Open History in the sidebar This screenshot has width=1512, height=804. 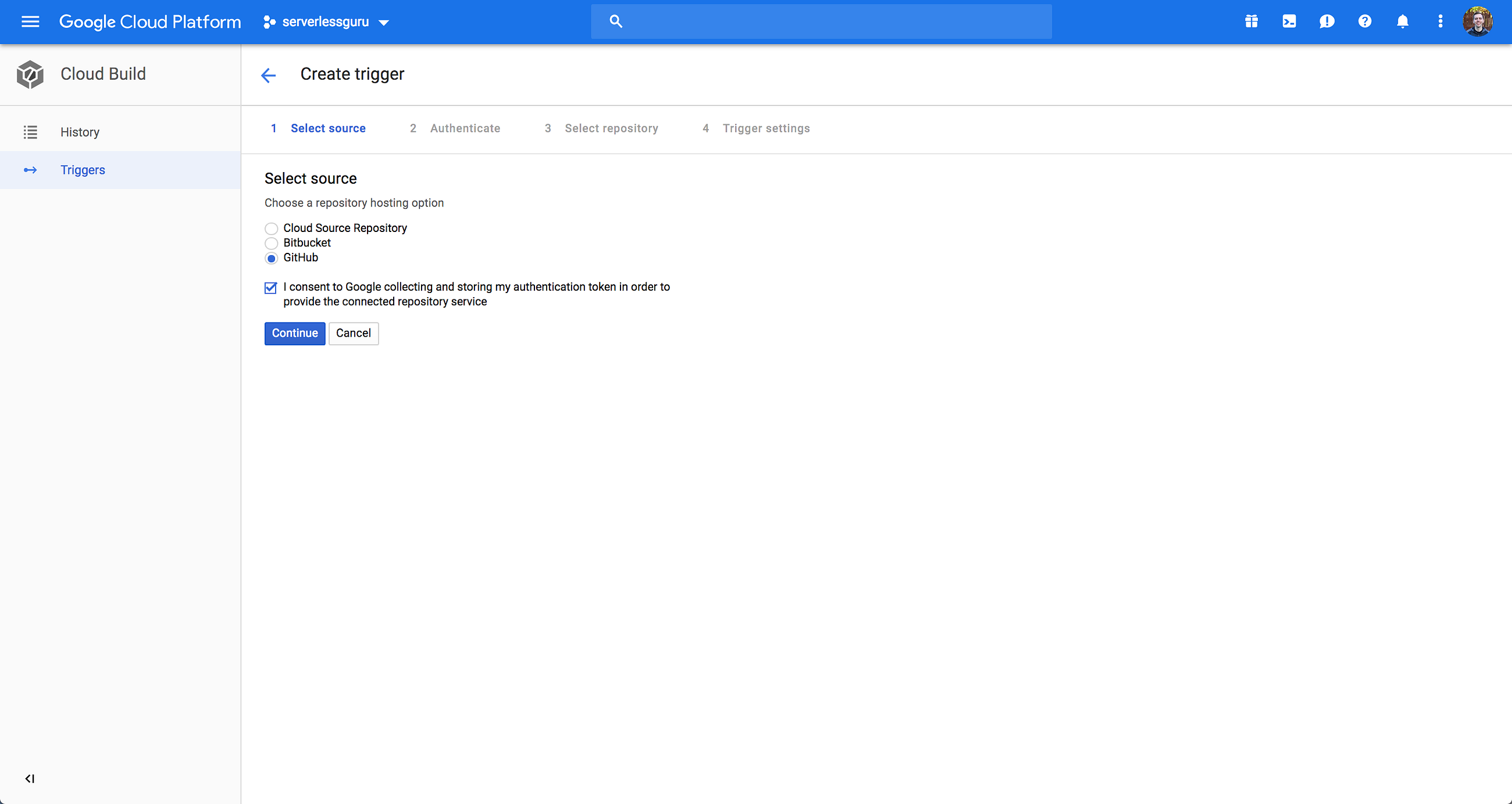[x=80, y=132]
